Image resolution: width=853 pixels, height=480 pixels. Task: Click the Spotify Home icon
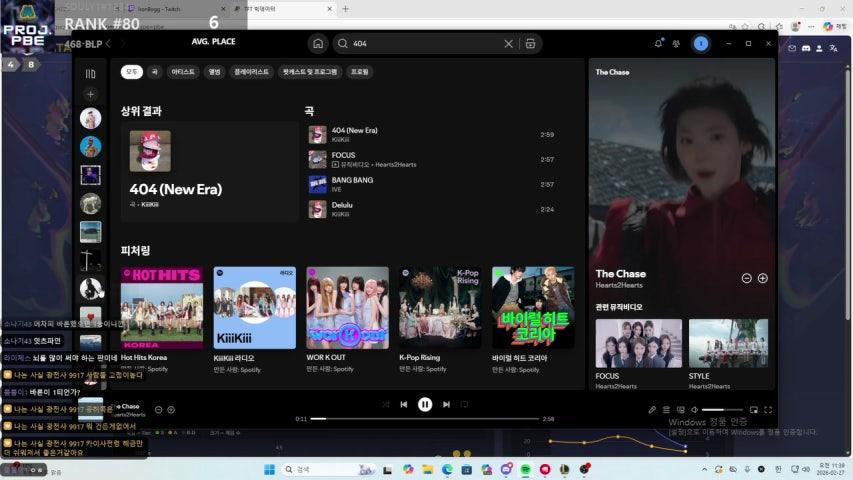coord(318,44)
